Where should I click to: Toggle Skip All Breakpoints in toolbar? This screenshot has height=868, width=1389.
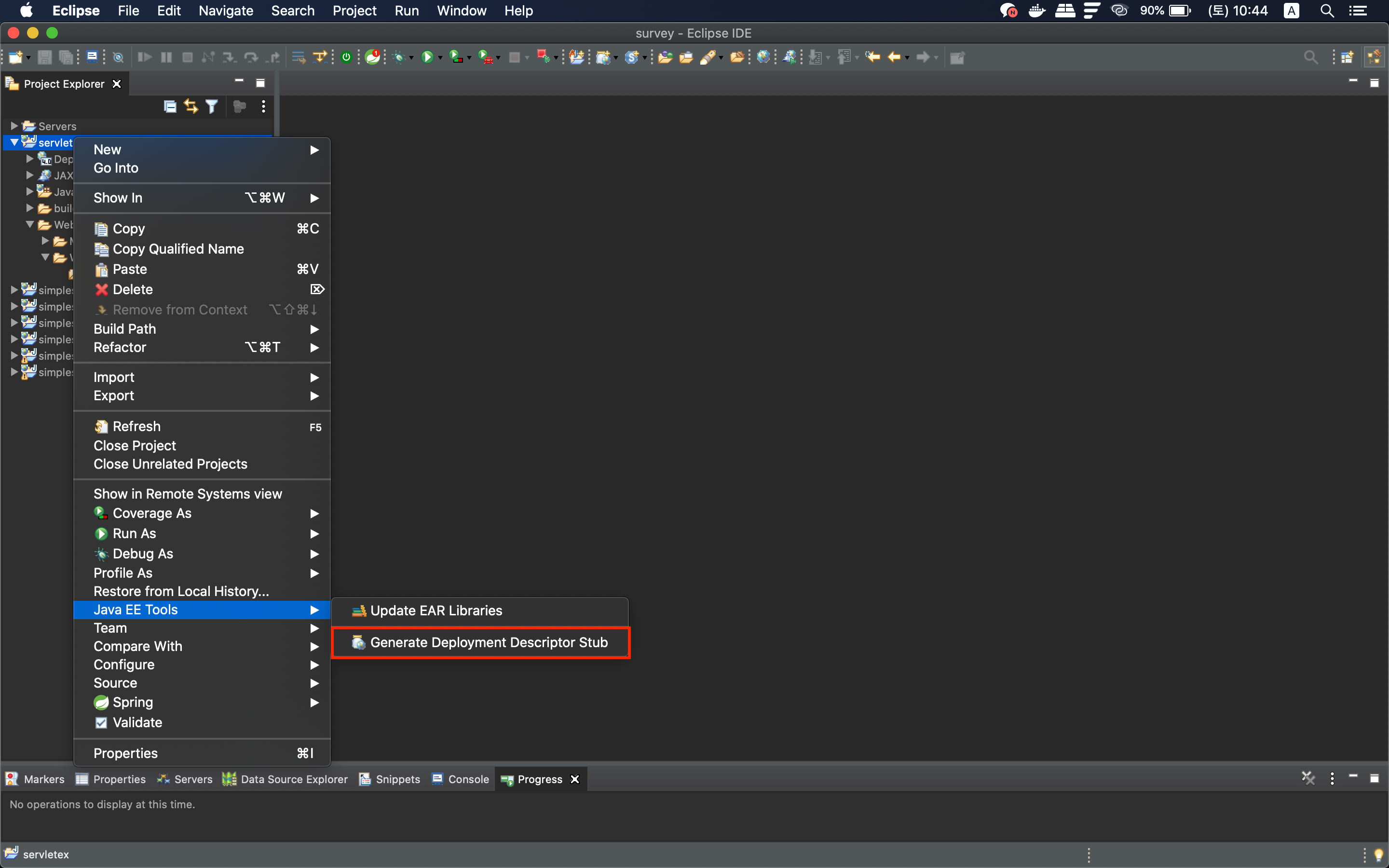click(x=118, y=57)
